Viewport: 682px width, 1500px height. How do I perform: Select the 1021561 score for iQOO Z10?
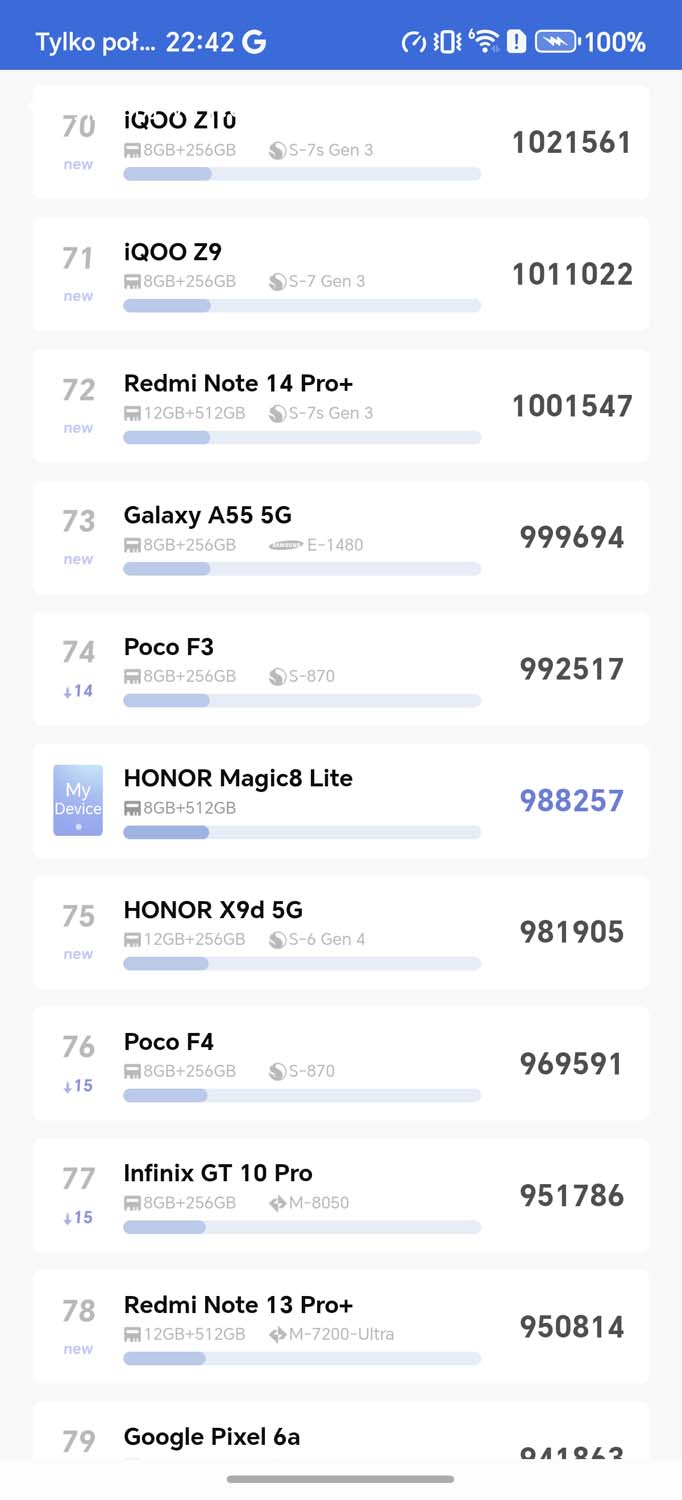tap(571, 143)
